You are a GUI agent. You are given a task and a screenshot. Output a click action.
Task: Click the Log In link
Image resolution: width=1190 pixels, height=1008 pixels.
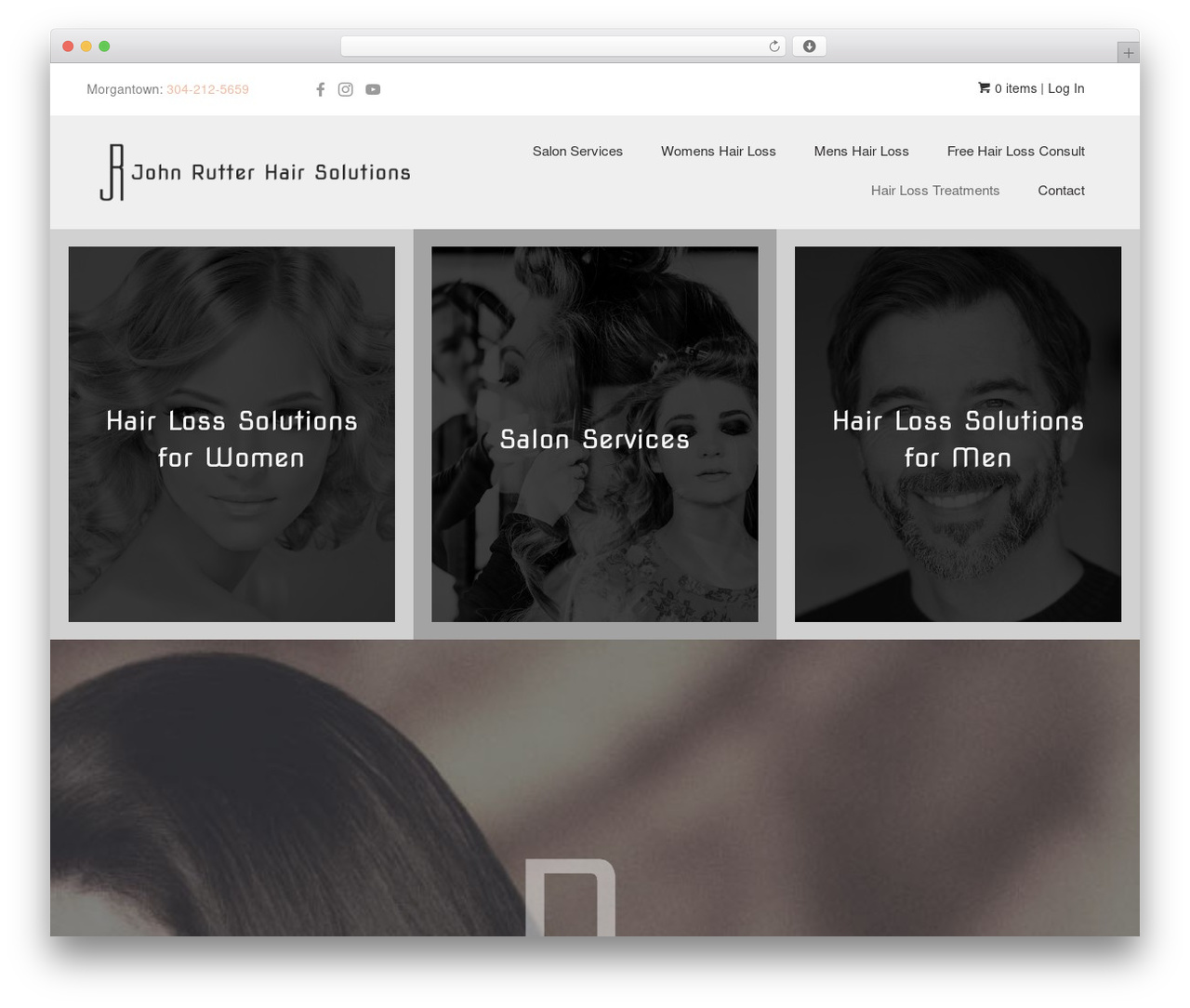(x=1066, y=88)
